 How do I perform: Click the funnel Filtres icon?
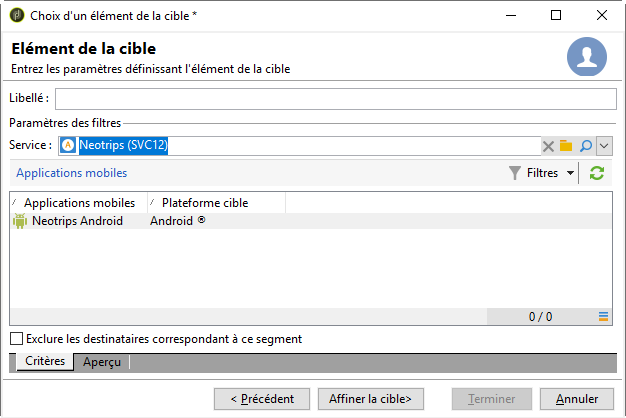point(515,173)
